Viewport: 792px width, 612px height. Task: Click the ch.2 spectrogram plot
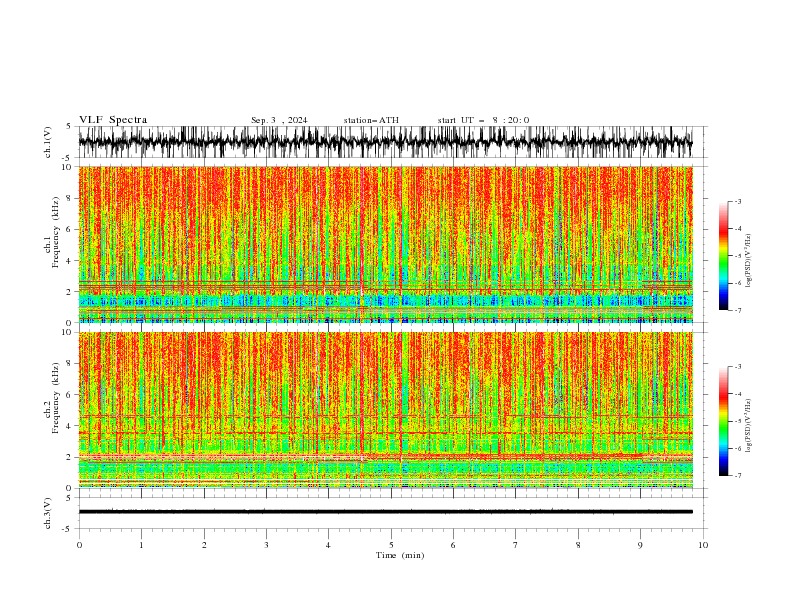(385, 410)
